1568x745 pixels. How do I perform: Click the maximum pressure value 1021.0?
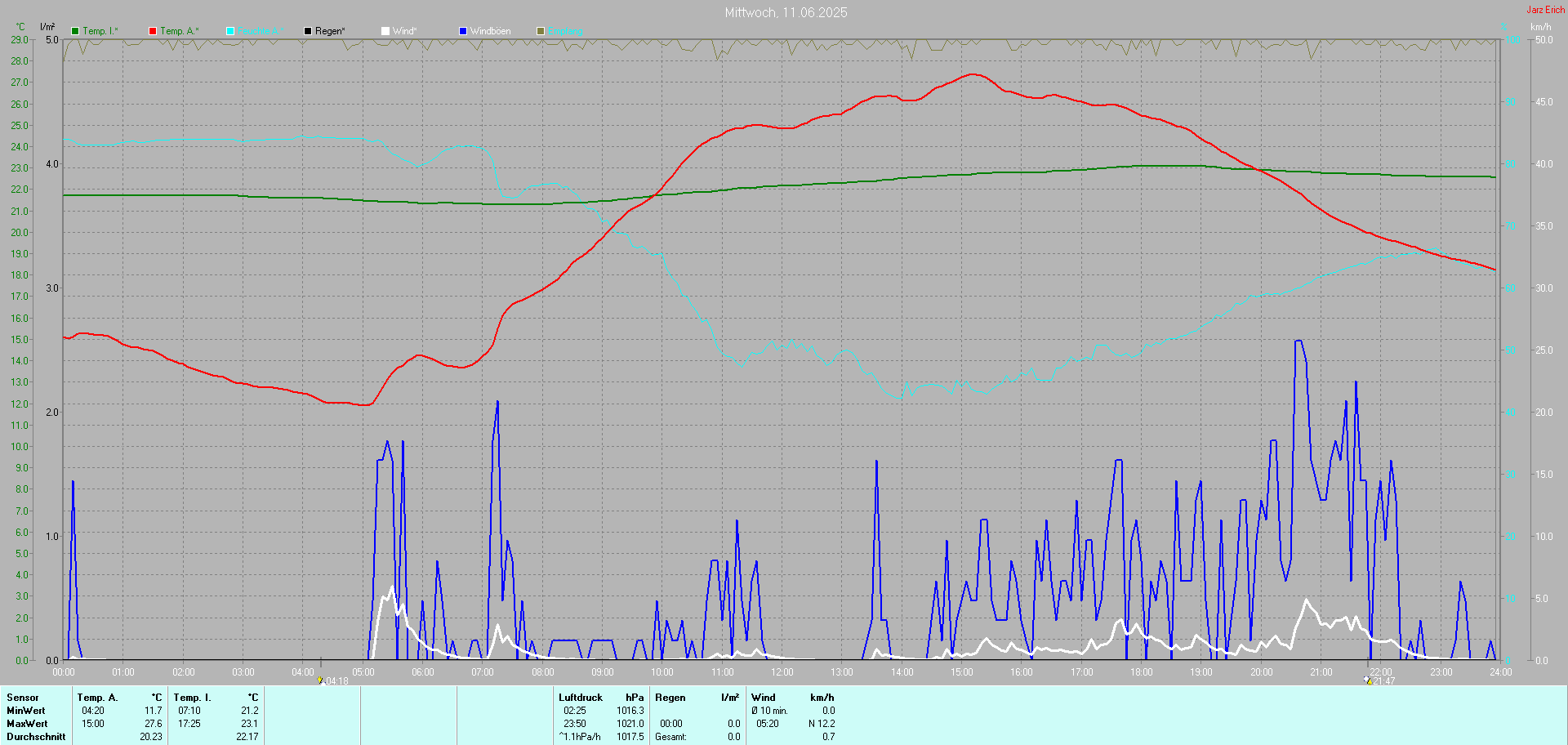630,724
